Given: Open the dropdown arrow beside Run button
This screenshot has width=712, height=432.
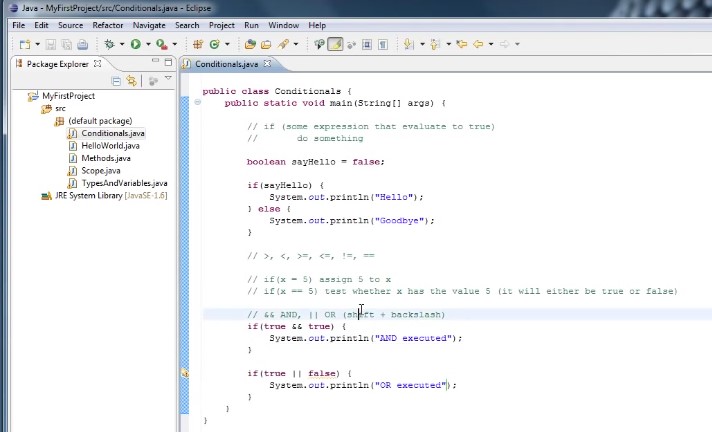Looking at the screenshot, I should pos(148,44).
